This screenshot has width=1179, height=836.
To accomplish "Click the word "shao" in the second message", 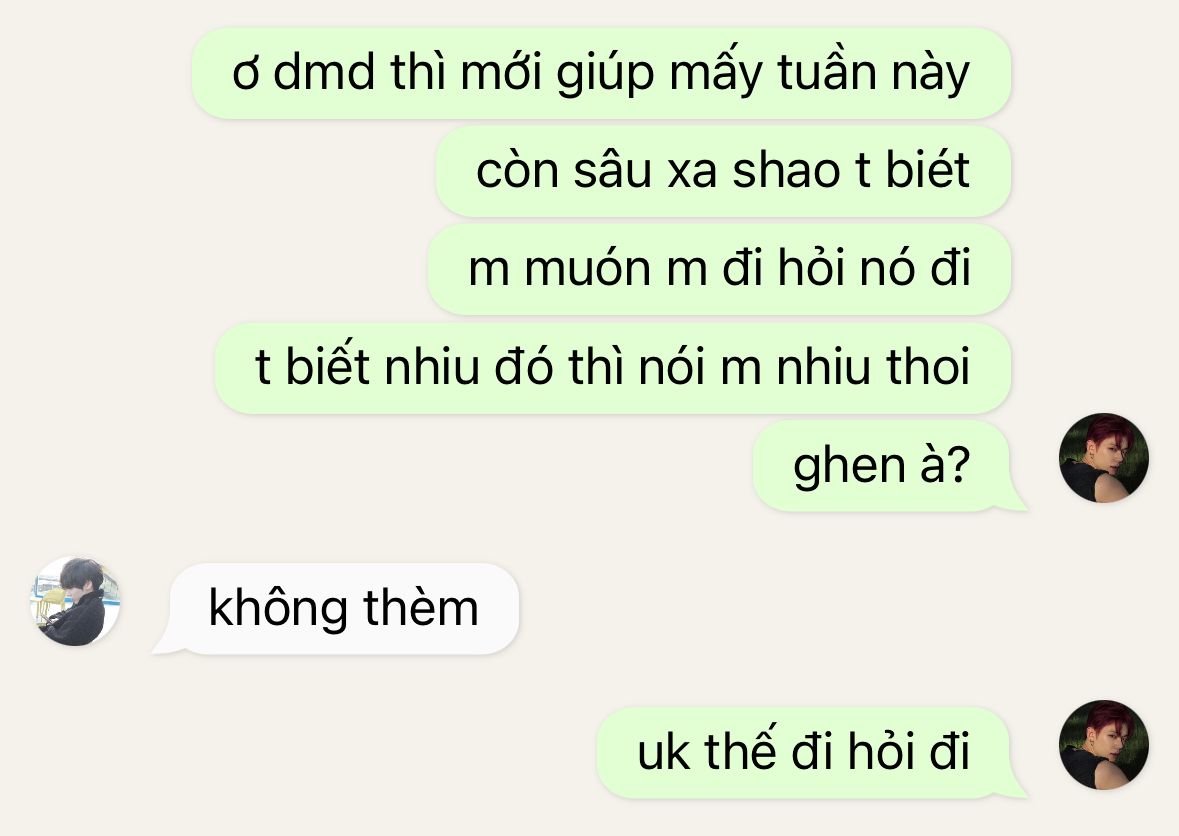I will point(786,171).
